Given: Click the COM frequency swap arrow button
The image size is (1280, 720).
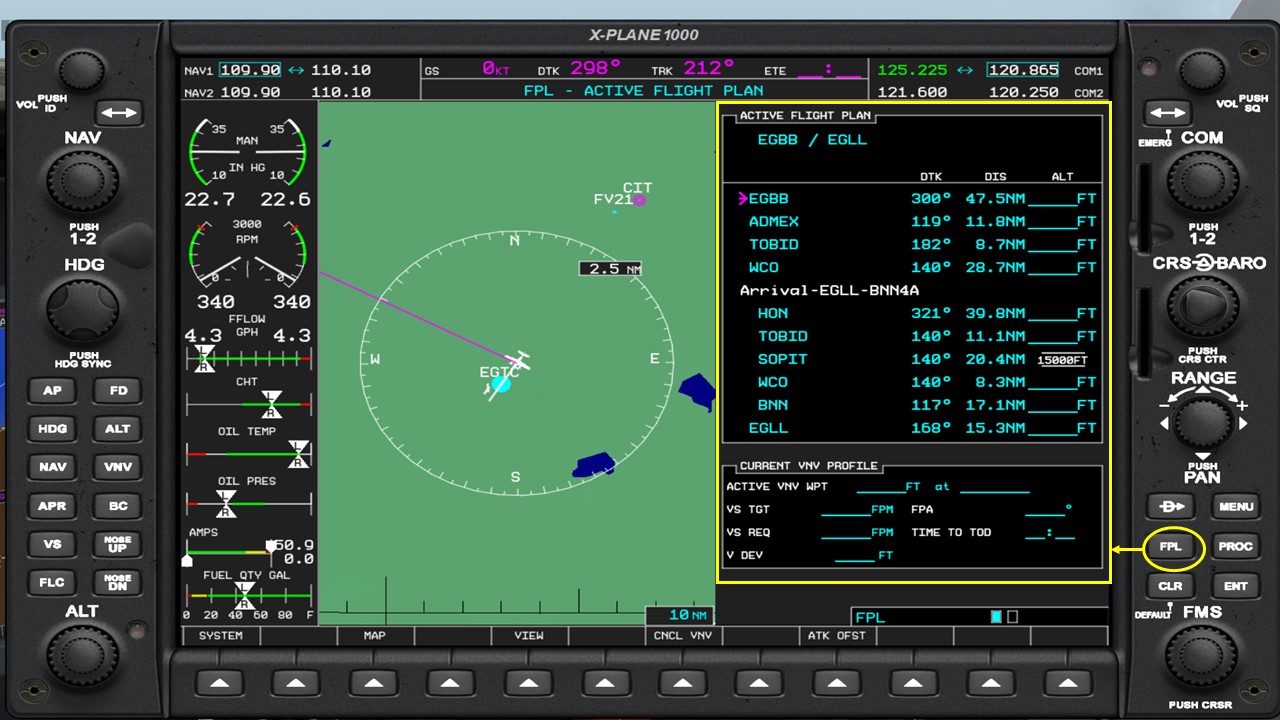Looking at the screenshot, I should [x=1168, y=113].
